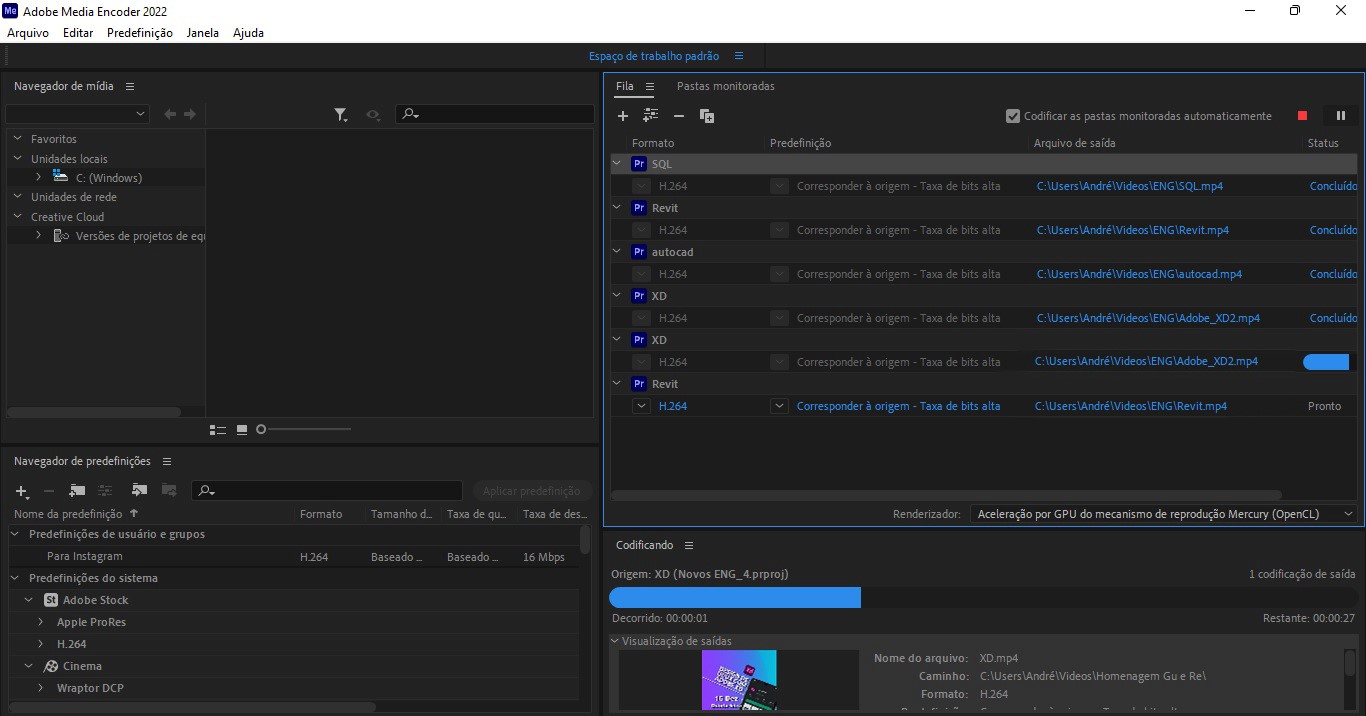Image resolution: width=1366 pixels, height=716 pixels.
Task: Open the Ajuda menu
Action: click(248, 32)
